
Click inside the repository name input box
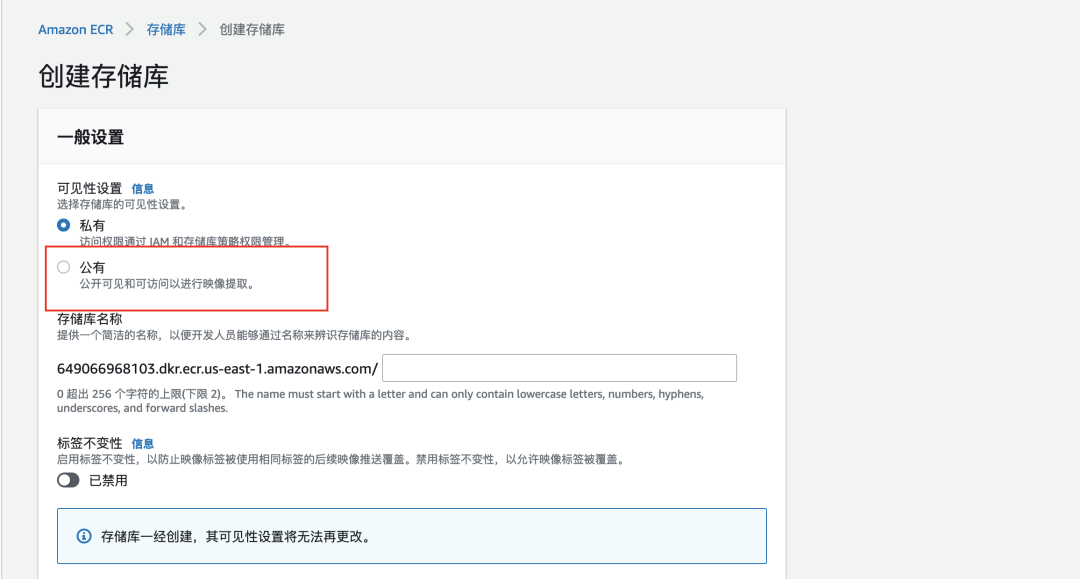tap(560, 367)
